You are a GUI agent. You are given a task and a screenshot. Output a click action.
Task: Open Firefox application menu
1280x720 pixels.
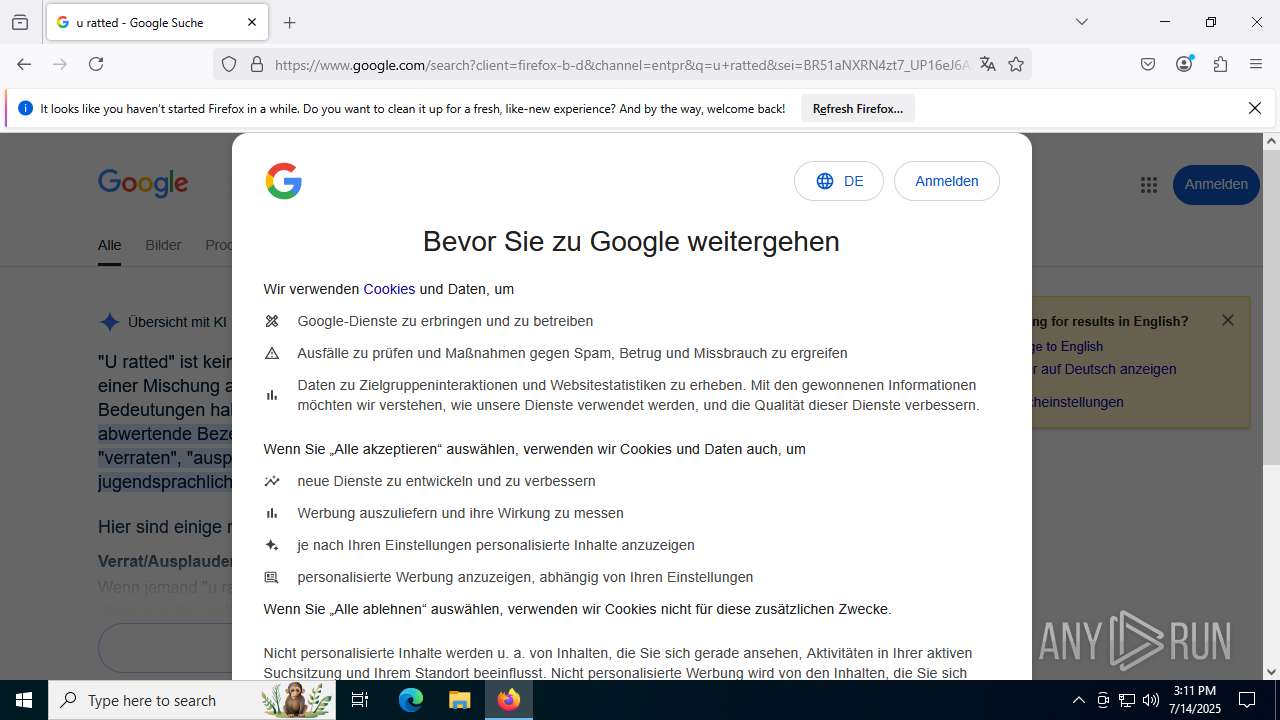tap(1256, 64)
